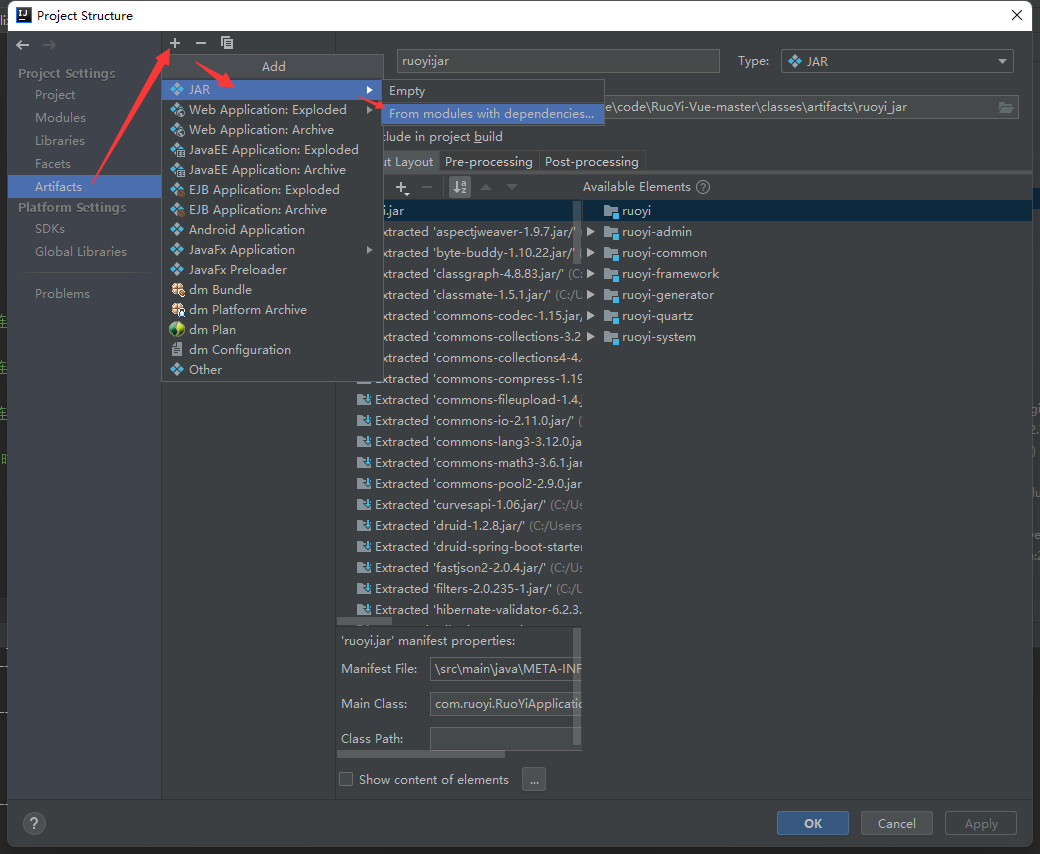Screen dimensions: 1040x854
Task: Toggle sort elements by name icon
Action: click(x=460, y=187)
